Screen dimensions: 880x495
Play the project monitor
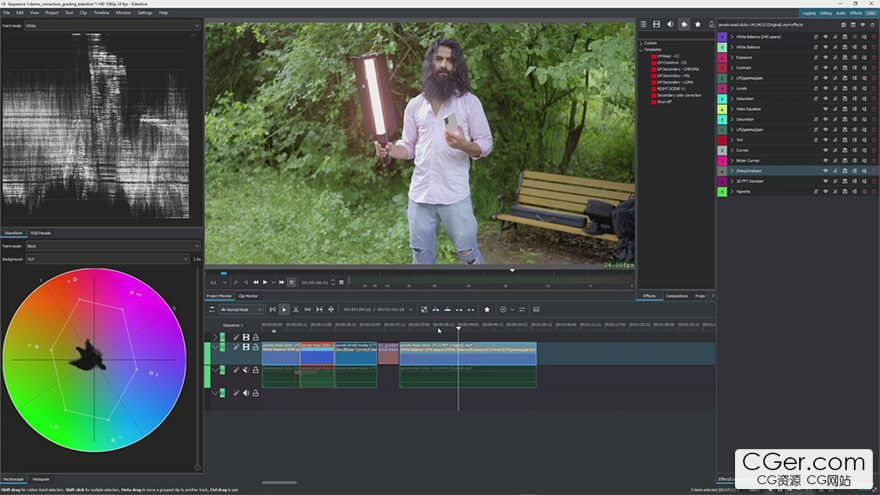pos(265,282)
